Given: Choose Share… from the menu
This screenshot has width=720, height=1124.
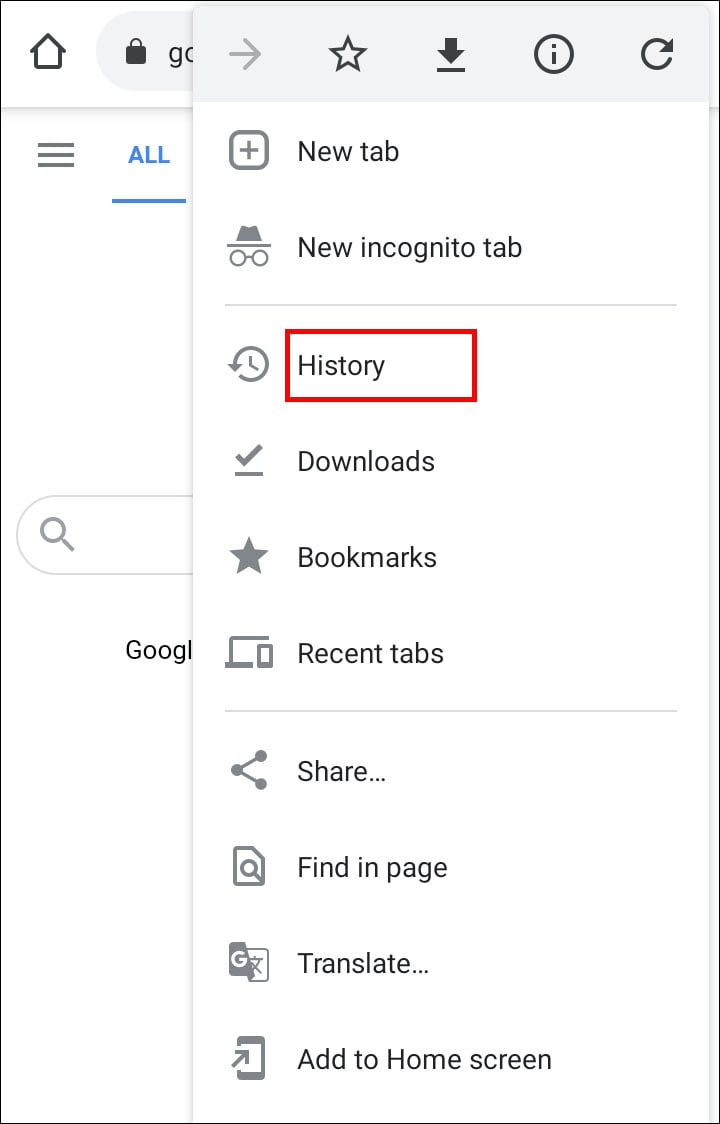Looking at the screenshot, I should point(341,772).
